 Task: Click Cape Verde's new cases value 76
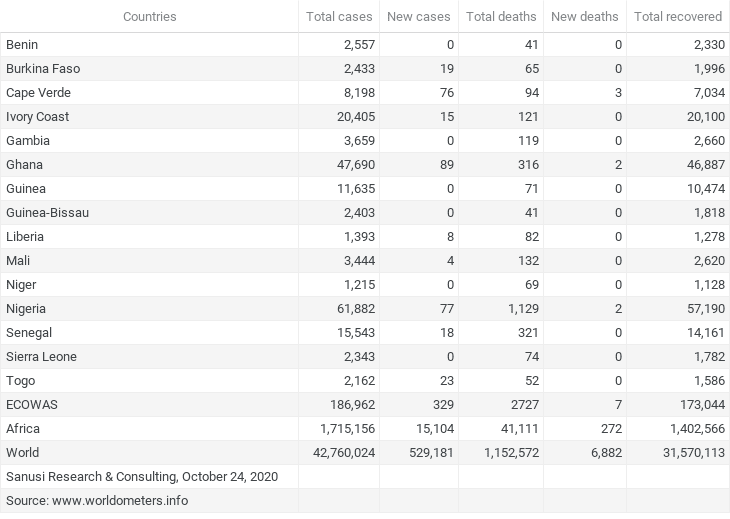[x=447, y=93]
